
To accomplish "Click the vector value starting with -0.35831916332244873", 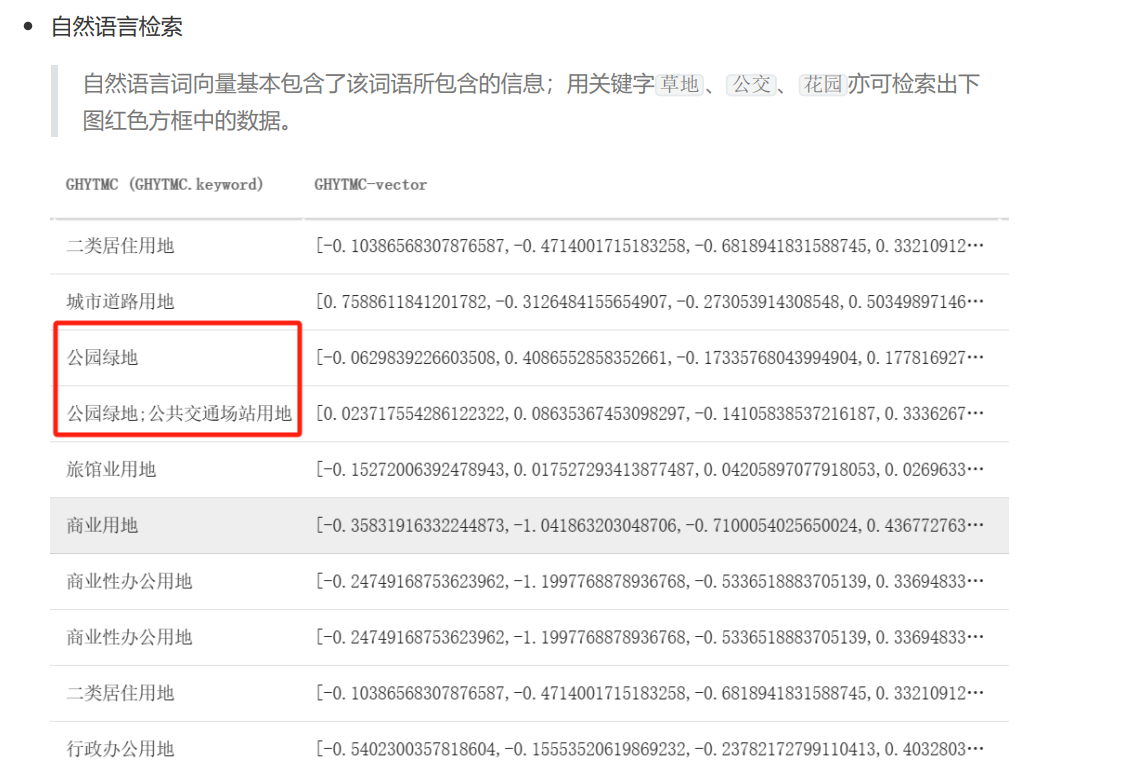I will tap(649, 526).
